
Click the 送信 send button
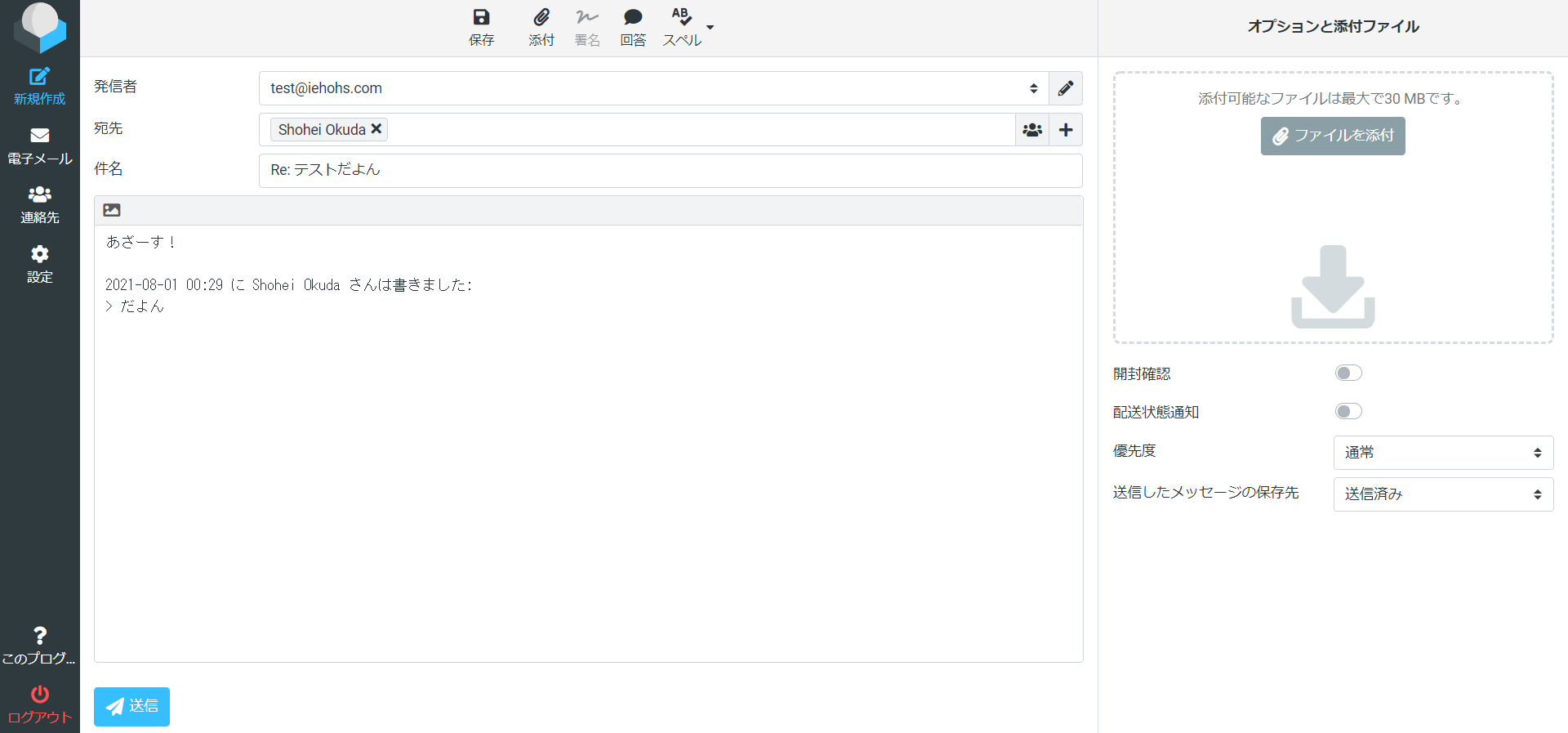click(x=131, y=706)
